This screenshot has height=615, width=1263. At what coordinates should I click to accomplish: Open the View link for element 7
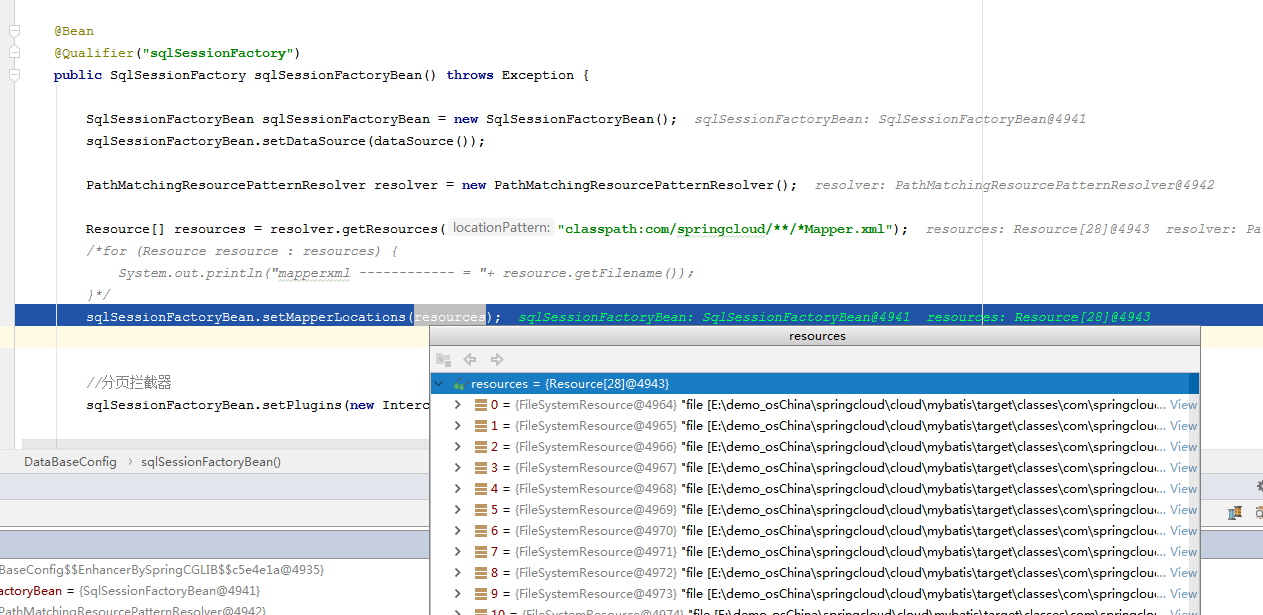(x=1183, y=552)
